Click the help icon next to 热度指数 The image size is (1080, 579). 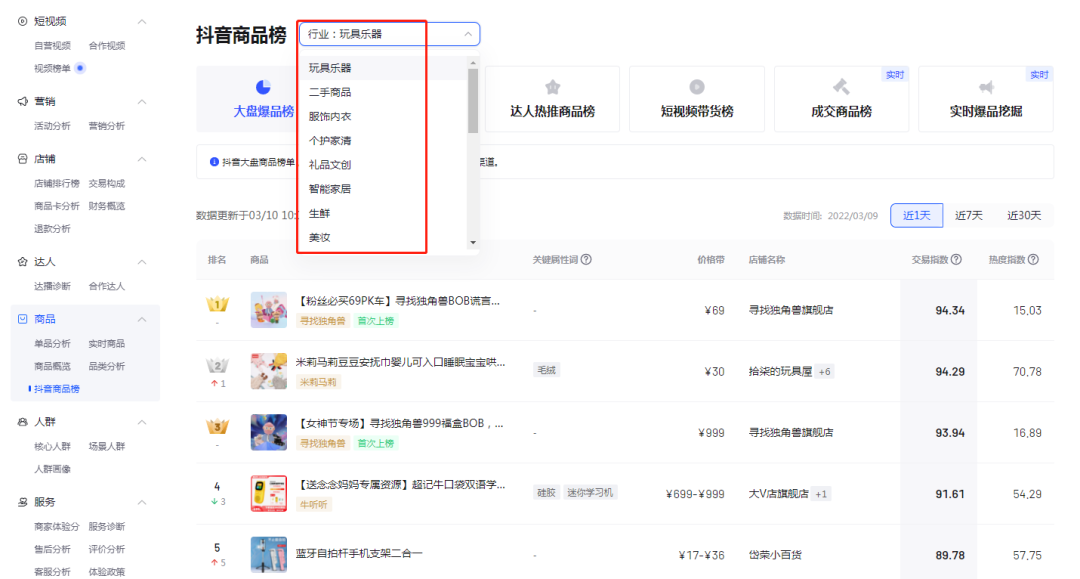(x=1033, y=260)
